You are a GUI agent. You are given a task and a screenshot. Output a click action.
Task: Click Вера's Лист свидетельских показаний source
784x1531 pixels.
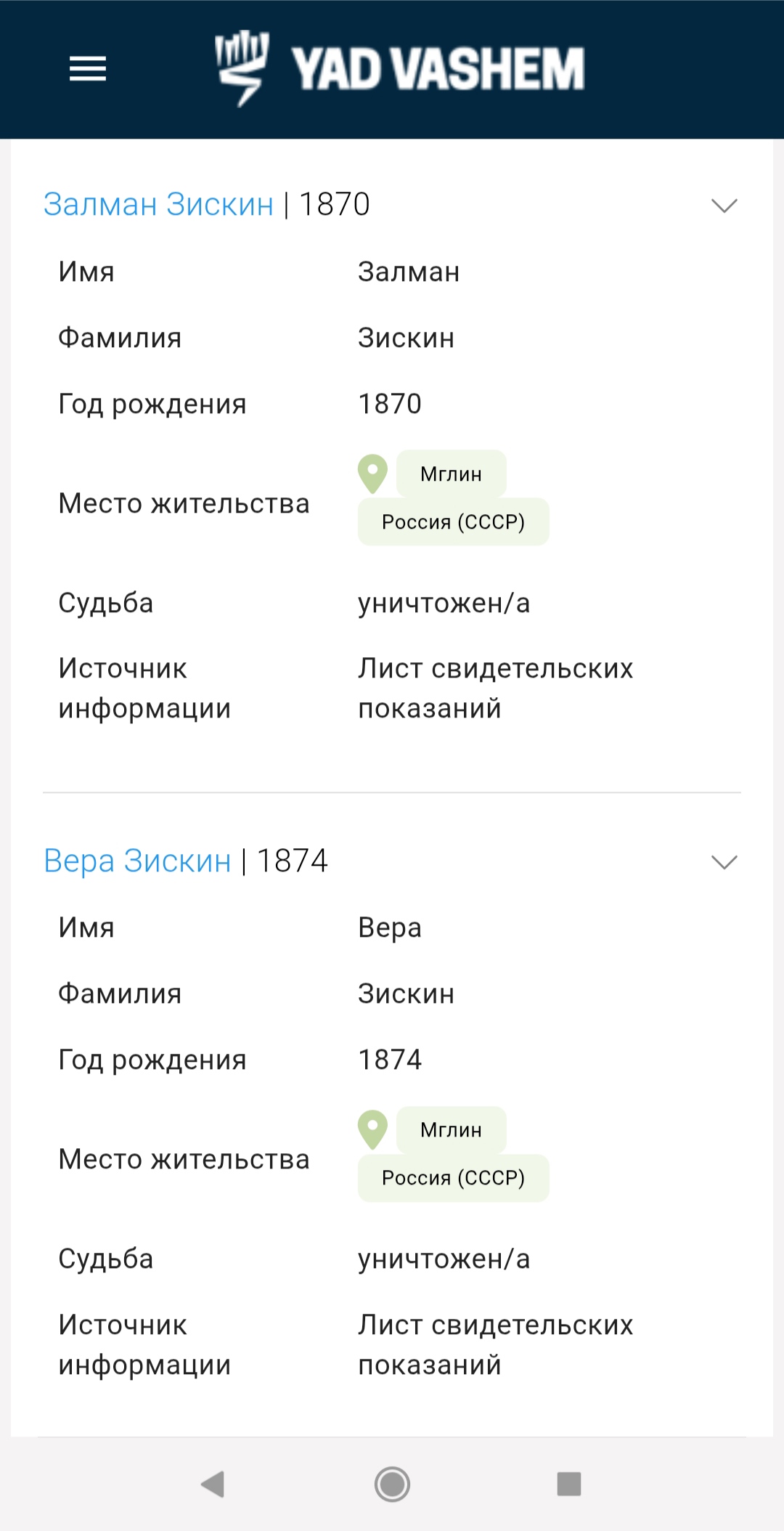495,1344
